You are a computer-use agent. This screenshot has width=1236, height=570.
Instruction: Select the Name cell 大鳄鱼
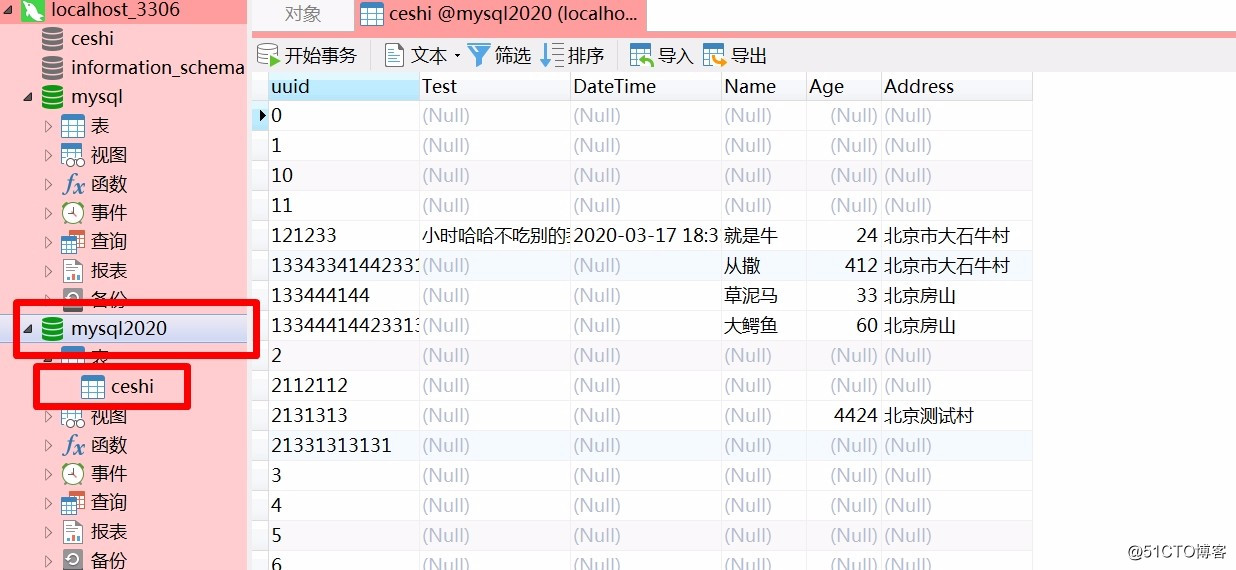click(764, 326)
